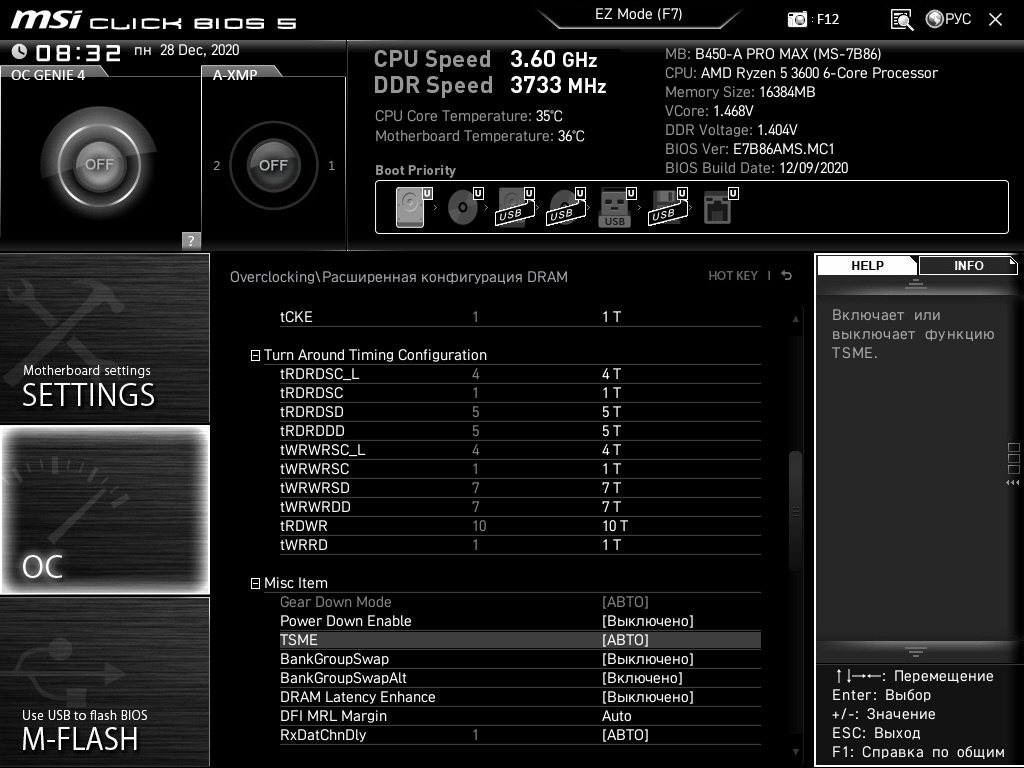This screenshot has width=1024, height=768.
Task: Open DRAM Latency Enhance value dropdown
Action: [648, 697]
